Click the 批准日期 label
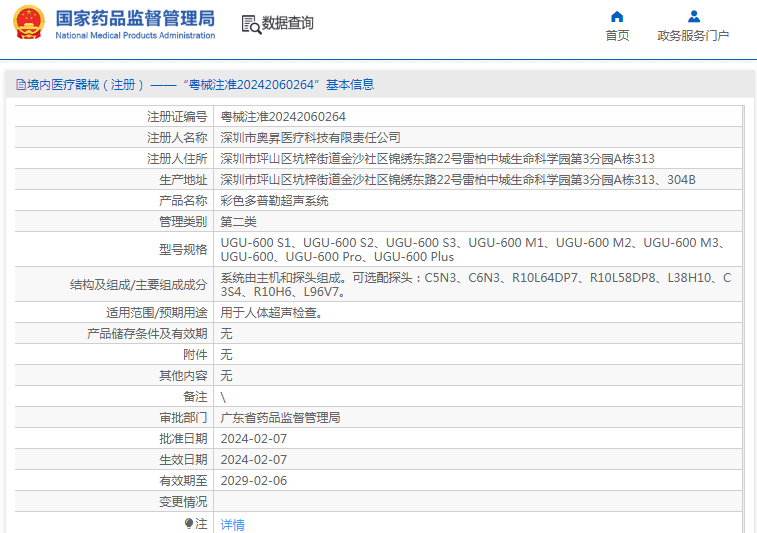Screen dimensions: 757x533 tap(183, 439)
